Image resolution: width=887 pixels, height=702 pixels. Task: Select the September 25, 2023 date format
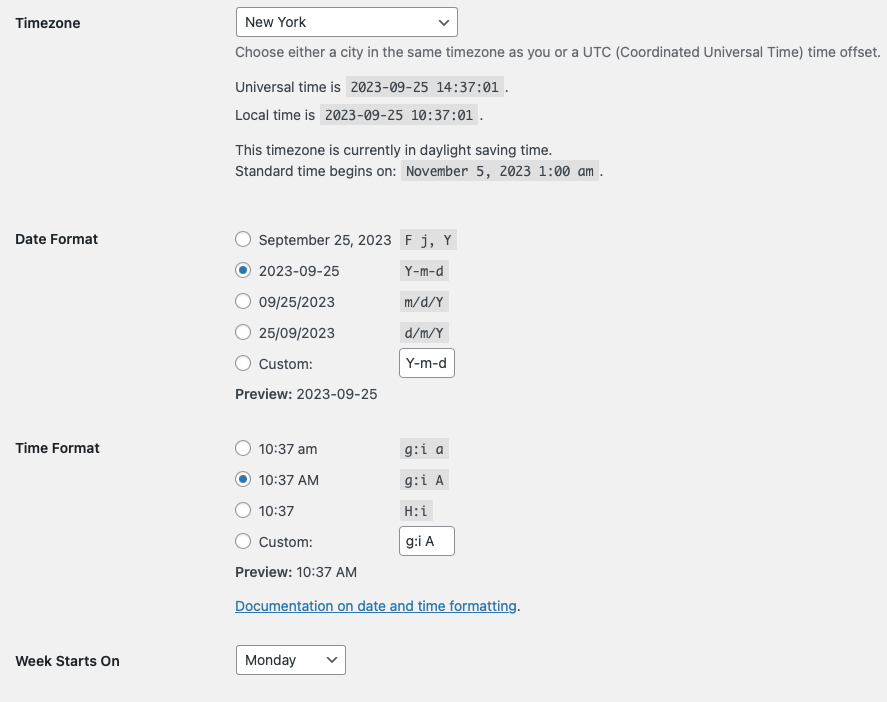click(x=243, y=240)
